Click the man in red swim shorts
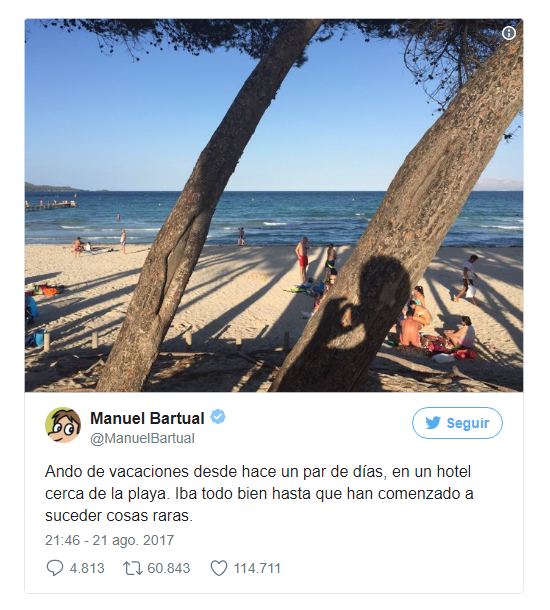 (302, 259)
